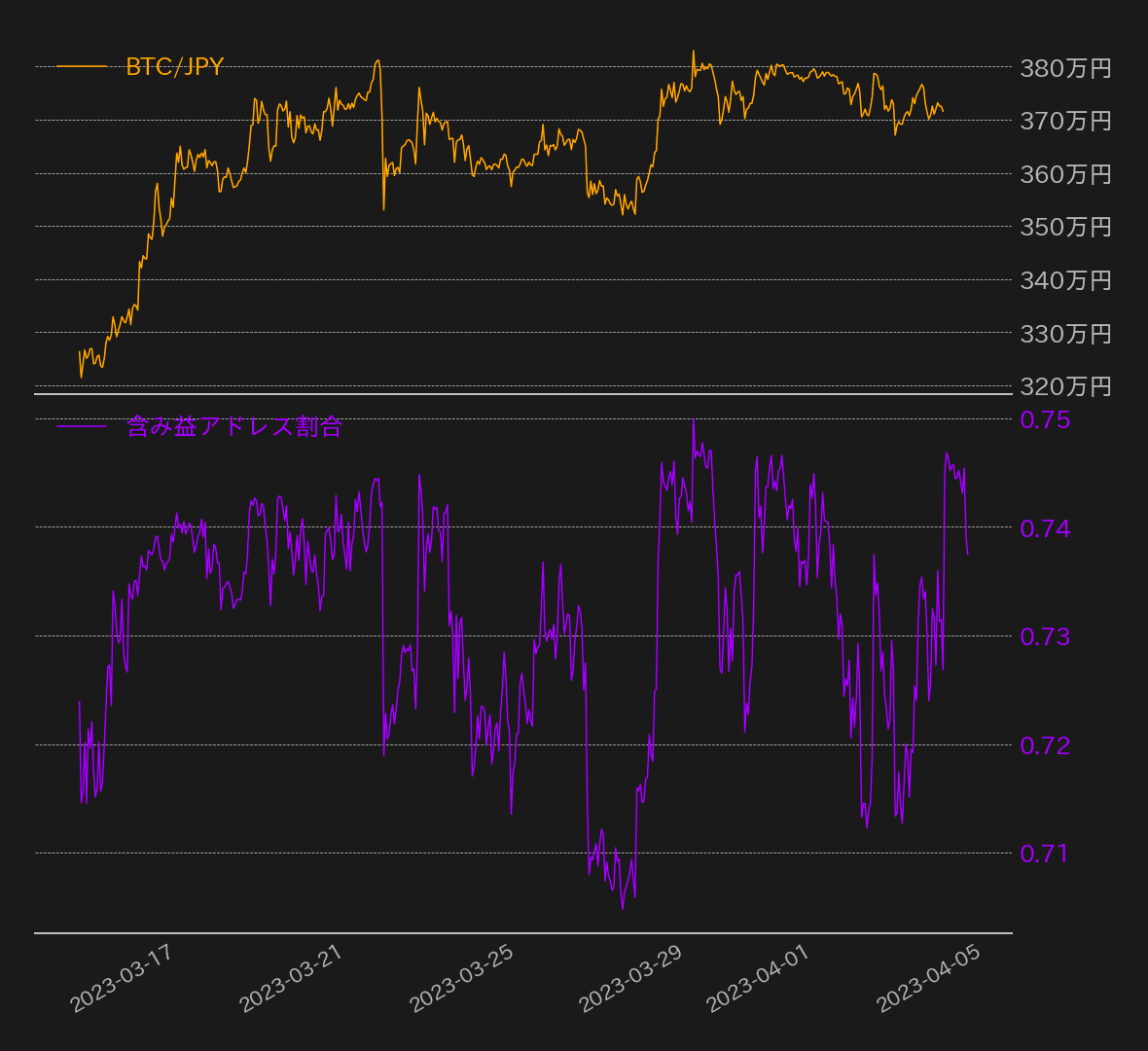1148x1051 pixels.
Task: Select the 0.74 ratio axis label
Action: [x=1045, y=528]
